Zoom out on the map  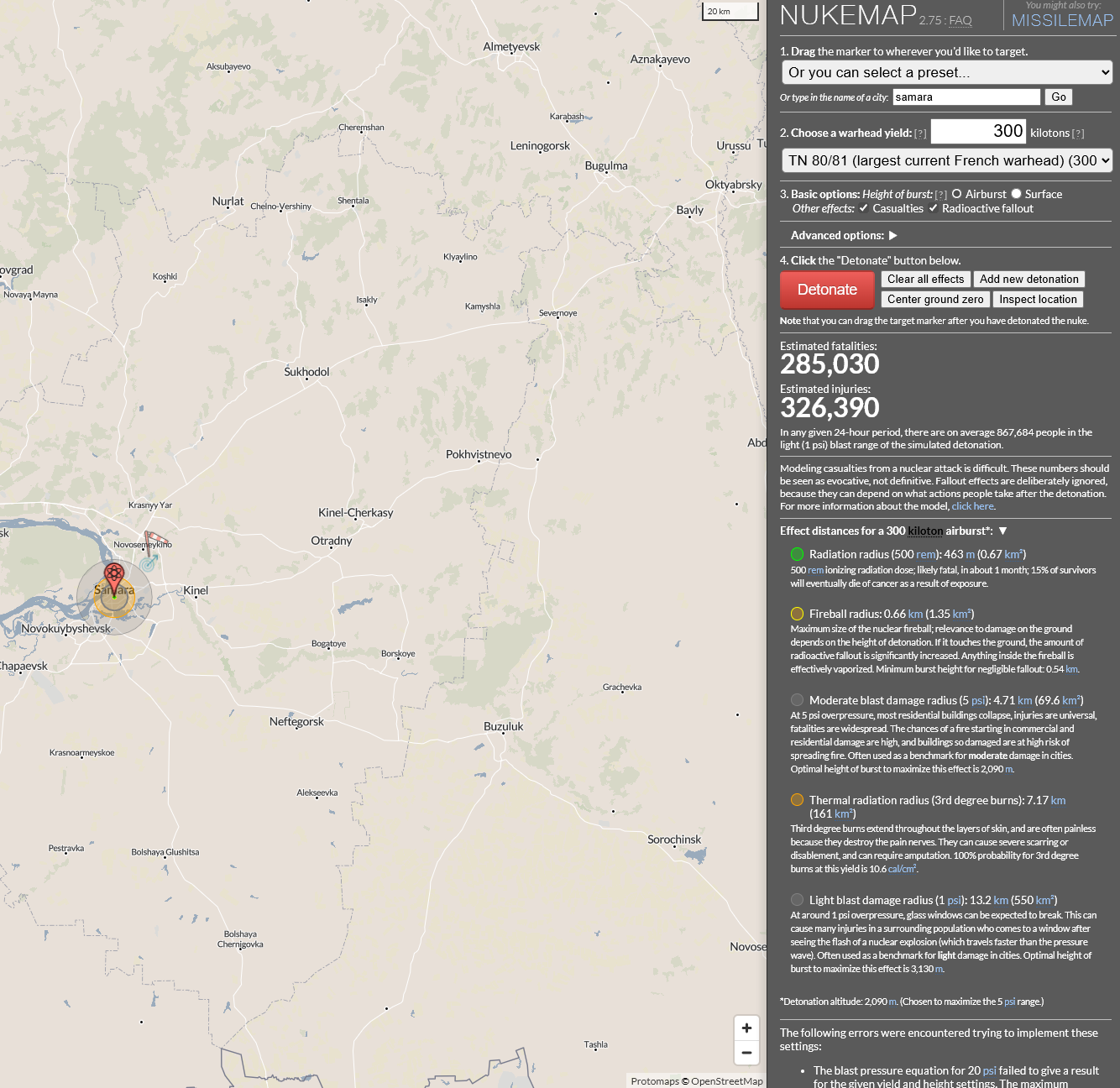point(746,1053)
